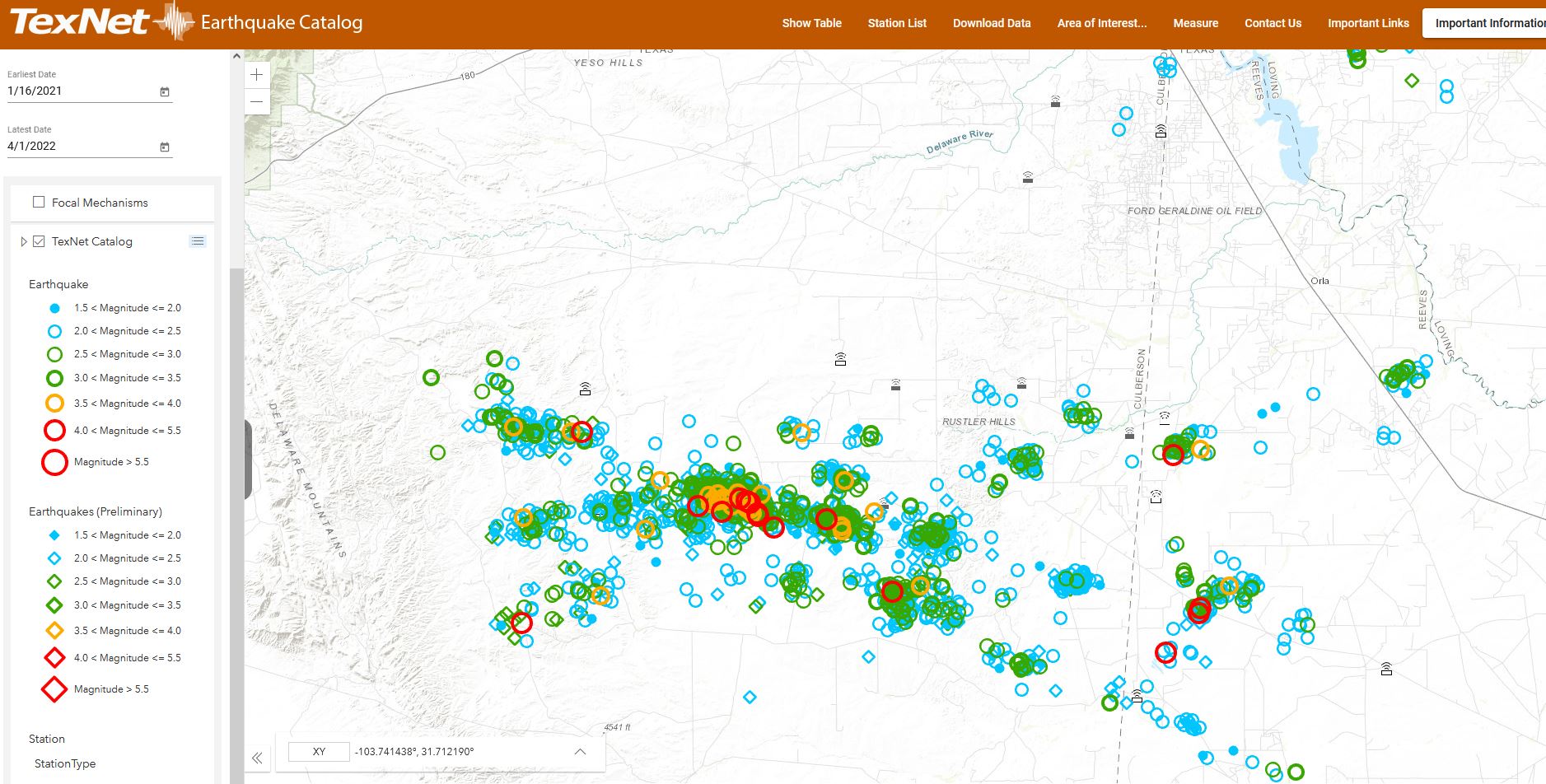Uncheck the TexNet Catalog layer checkbox
The image size is (1546, 784).
coord(39,241)
